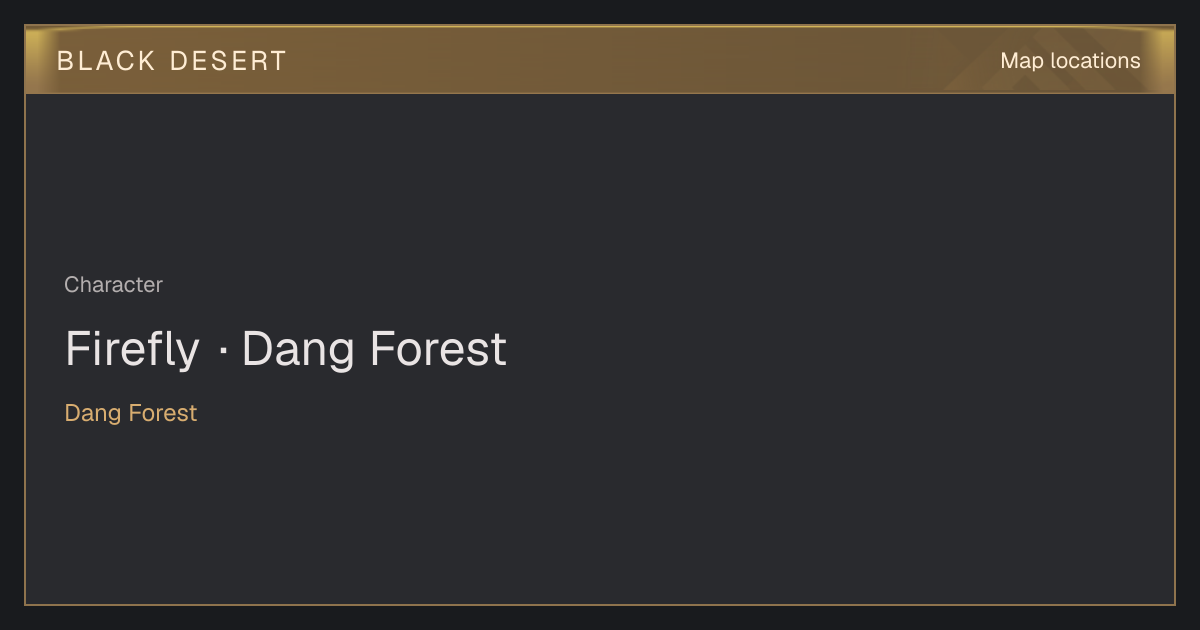Viewport: 1200px width, 630px height.
Task: Click the gold card border at bottom
Action: tap(600, 604)
